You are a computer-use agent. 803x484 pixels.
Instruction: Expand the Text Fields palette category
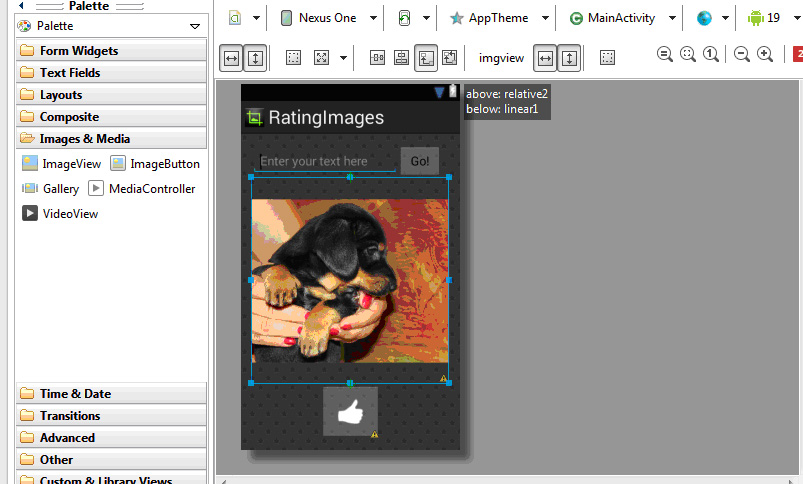pyautogui.click(x=112, y=73)
